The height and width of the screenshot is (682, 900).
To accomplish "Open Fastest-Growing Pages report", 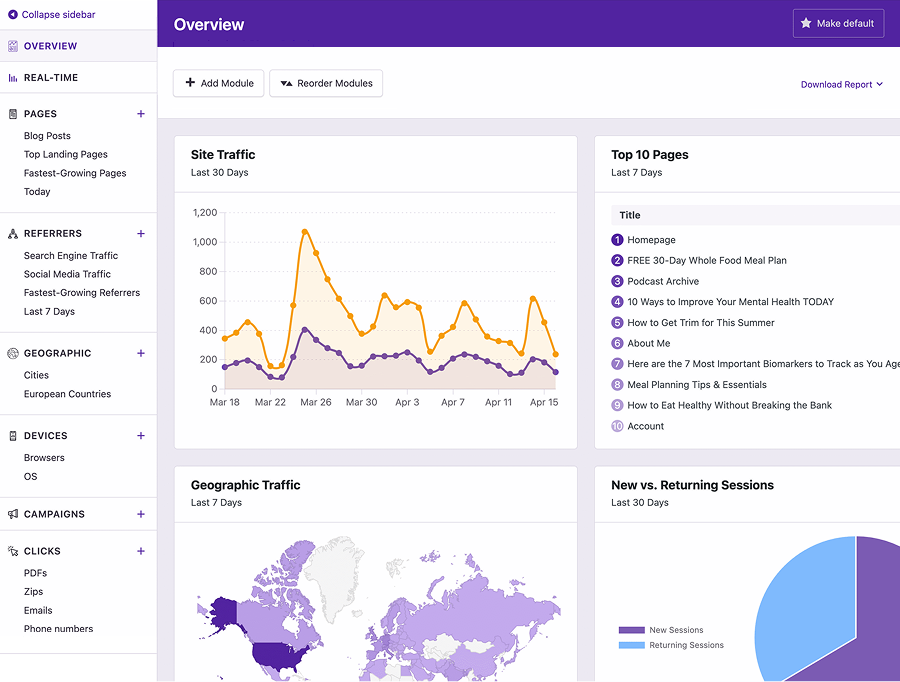I will (75, 173).
